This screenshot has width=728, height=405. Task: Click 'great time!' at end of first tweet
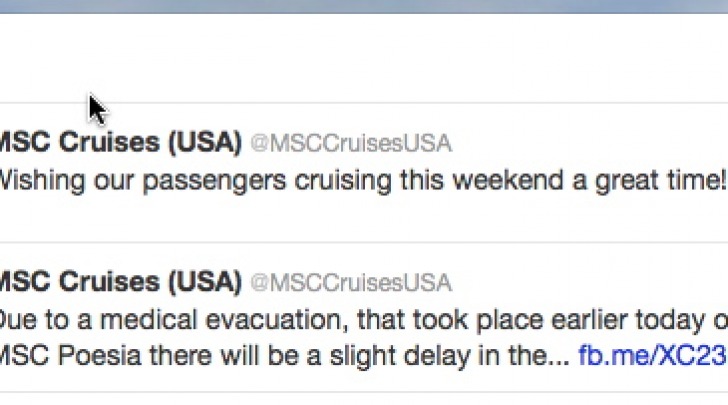click(x=661, y=181)
